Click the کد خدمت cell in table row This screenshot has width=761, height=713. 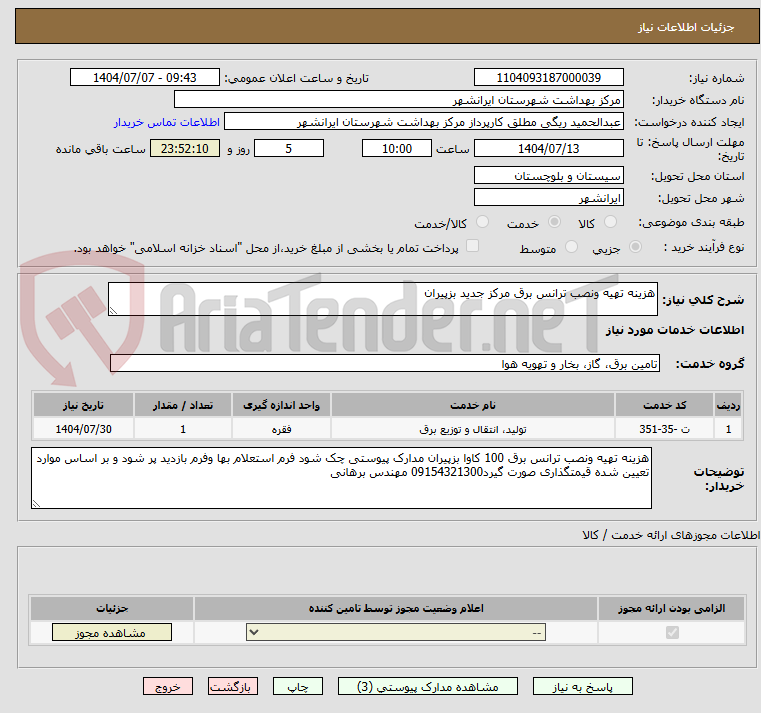coord(663,429)
